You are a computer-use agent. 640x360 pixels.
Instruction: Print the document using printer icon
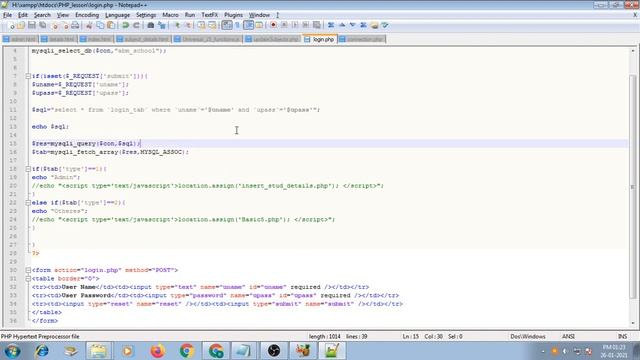pyautogui.click(x=75, y=25)
